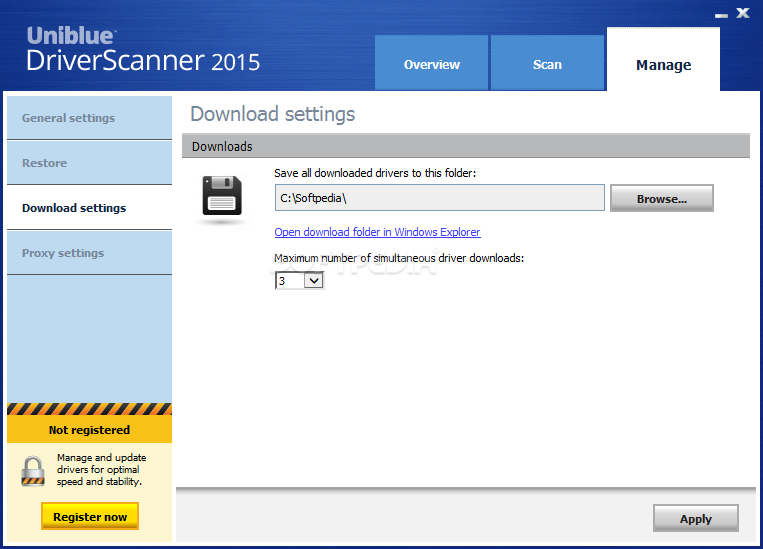This screenshot has width=763, height=549.
Task: Click the Browse... button
Action: click(662, 198)
